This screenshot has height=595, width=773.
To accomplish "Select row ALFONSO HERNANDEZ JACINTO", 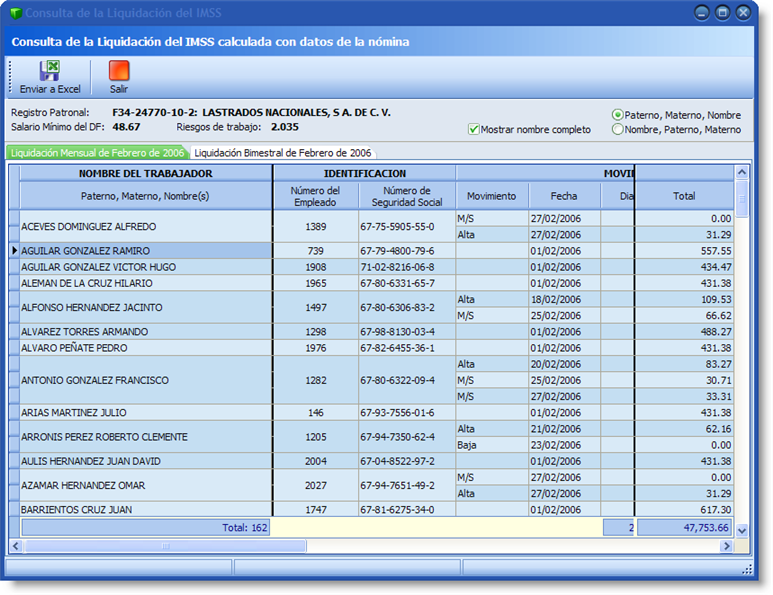I will coord(145,308).
